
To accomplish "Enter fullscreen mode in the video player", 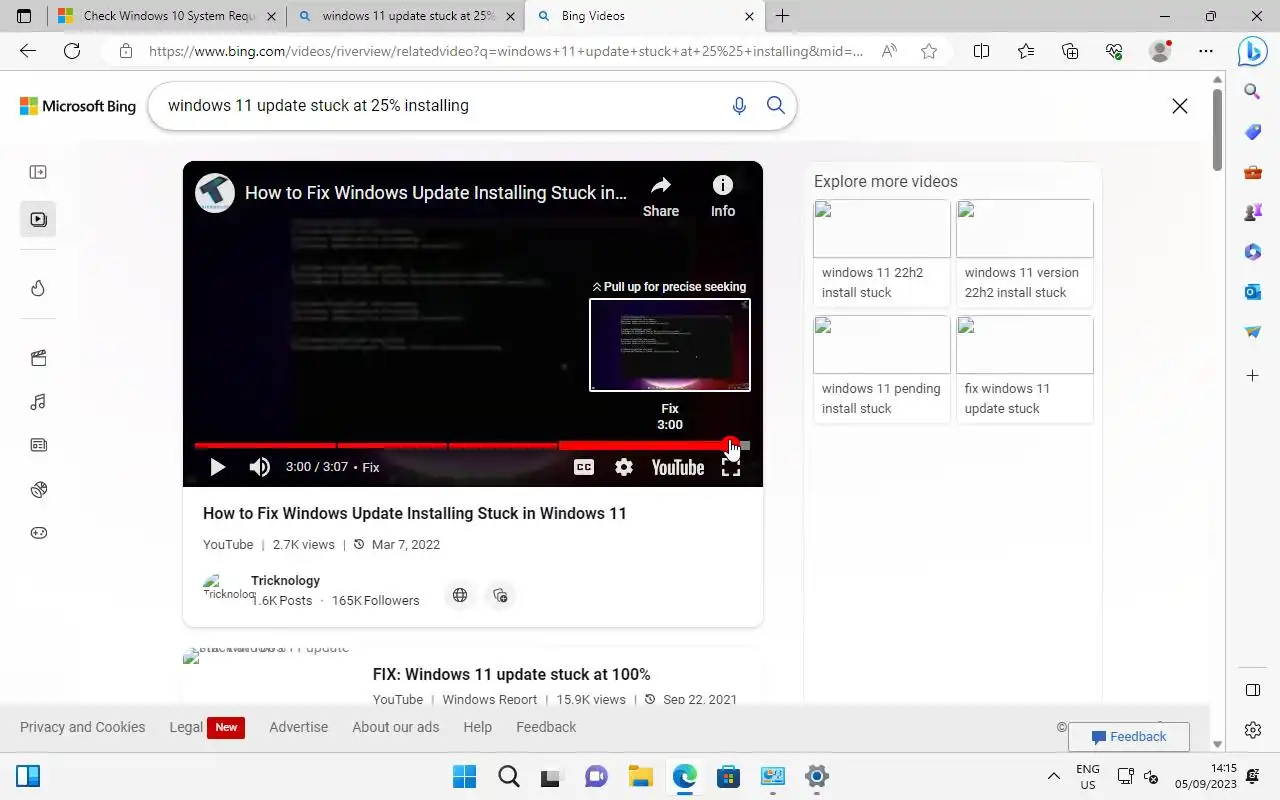I will click(x=731, y=467).
